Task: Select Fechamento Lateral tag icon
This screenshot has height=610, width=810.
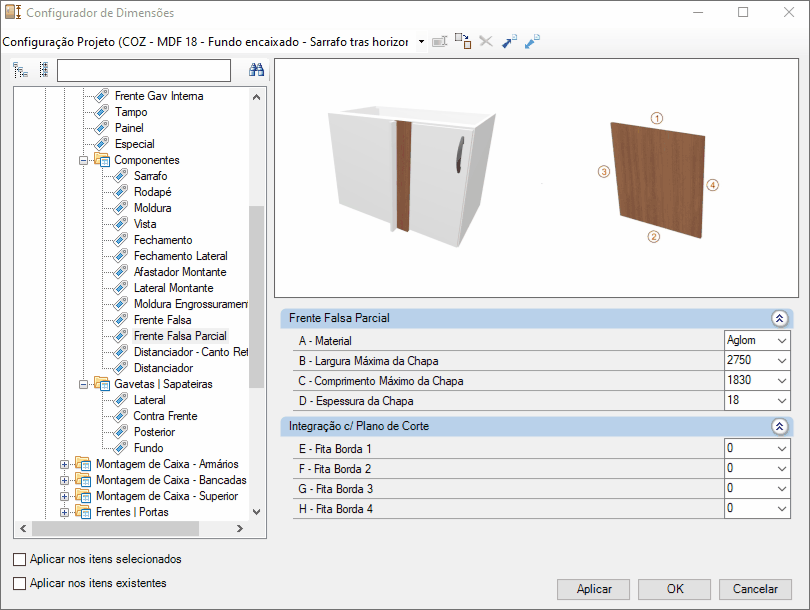Action: 120,256
